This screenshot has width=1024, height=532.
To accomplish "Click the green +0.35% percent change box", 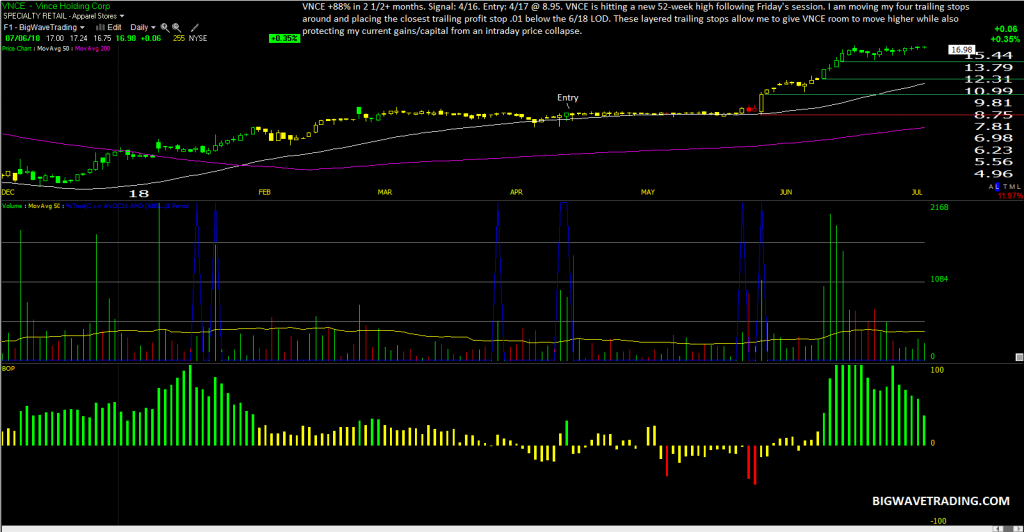I will pos(284,39).
